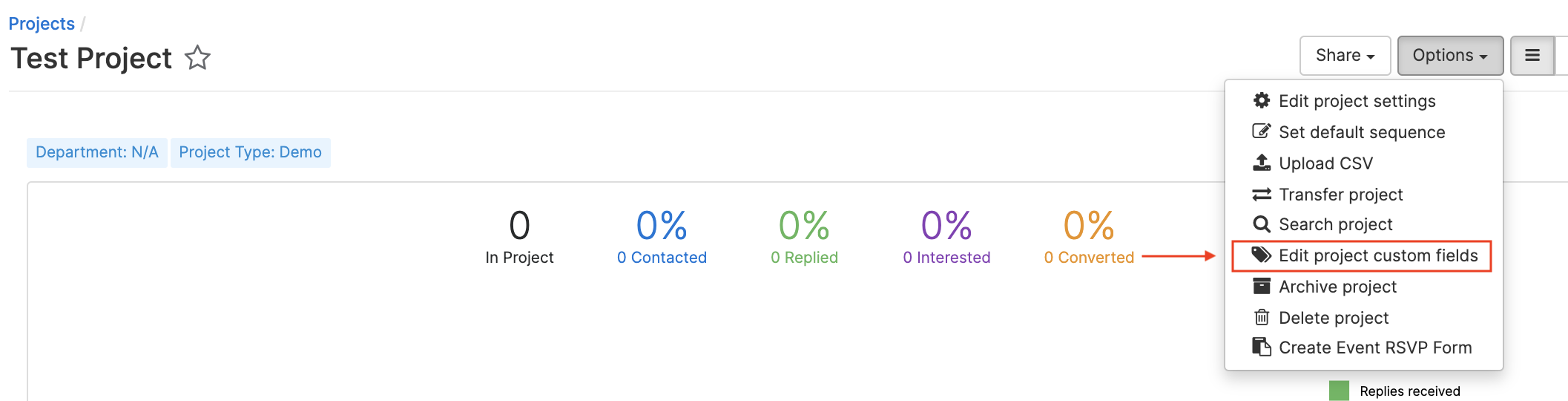Click the archive box icon
1568x401 pixels.
coord(1262,286)
